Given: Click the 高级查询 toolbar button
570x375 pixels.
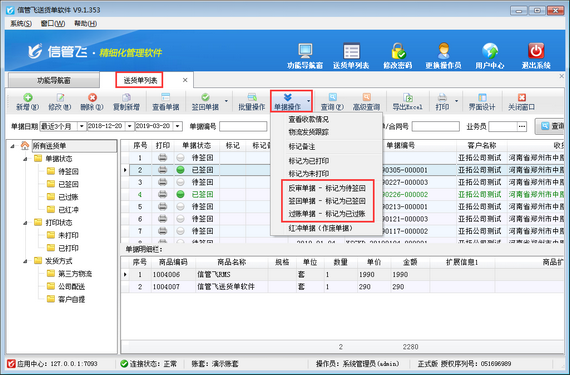Looking at the screenshot, I should pos(366,102).
